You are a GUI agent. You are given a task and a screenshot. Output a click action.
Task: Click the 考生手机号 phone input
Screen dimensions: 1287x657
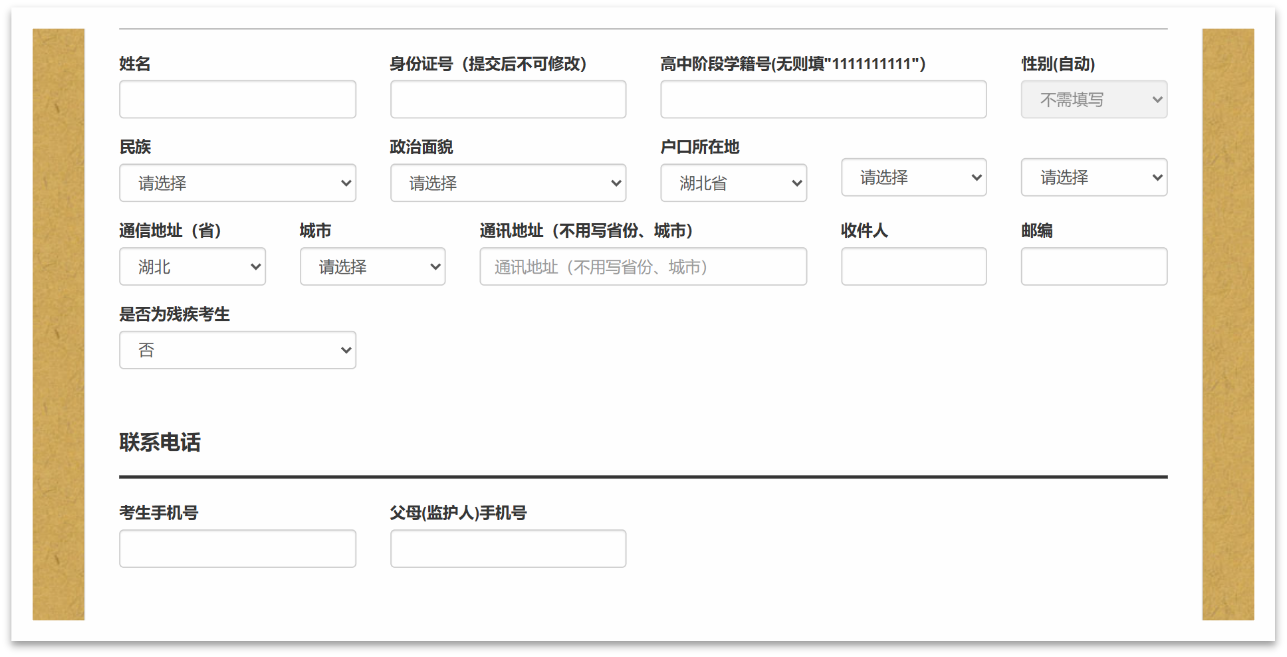(x=237, y=549)
